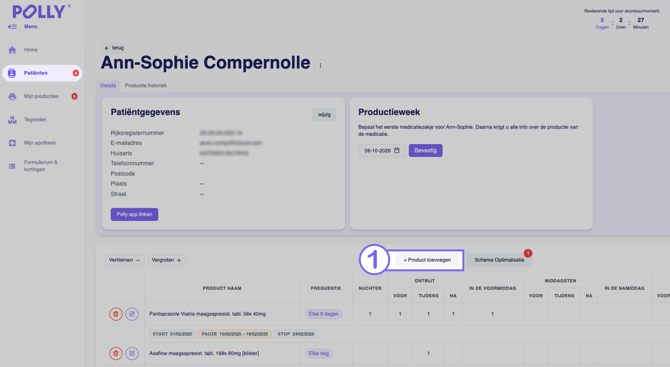
Task: Click the Rijksregisternummer label
Action: [137, 133]
